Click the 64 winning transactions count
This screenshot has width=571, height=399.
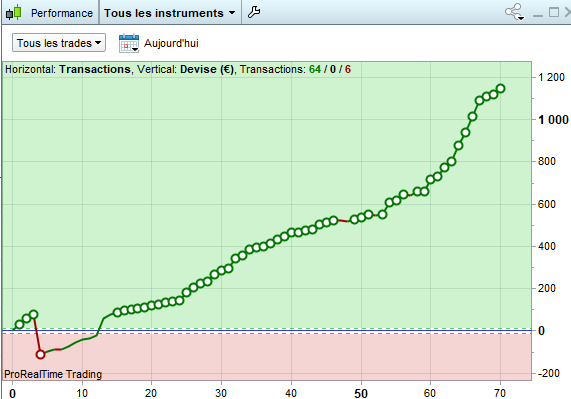click(315, 69)
